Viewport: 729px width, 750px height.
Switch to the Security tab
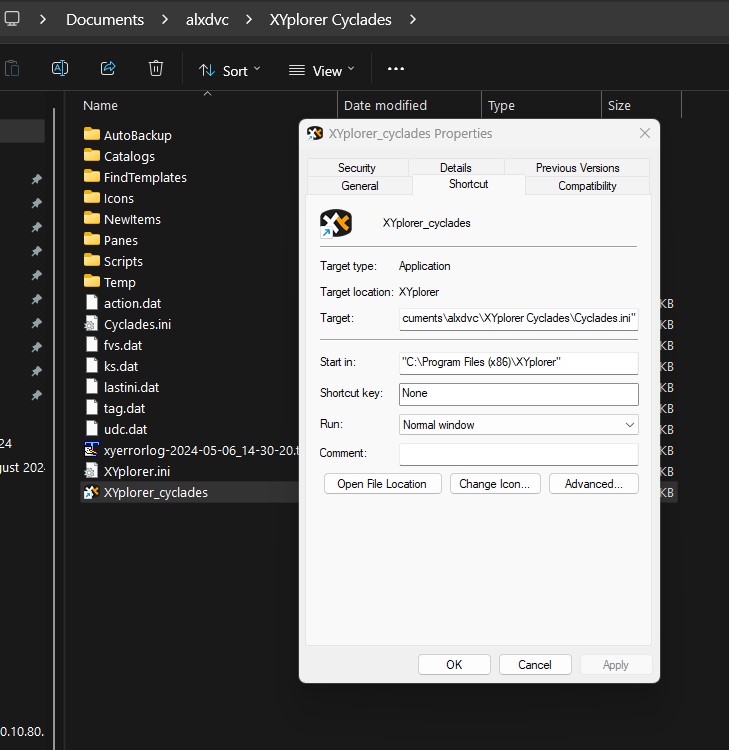coord(357,168)
